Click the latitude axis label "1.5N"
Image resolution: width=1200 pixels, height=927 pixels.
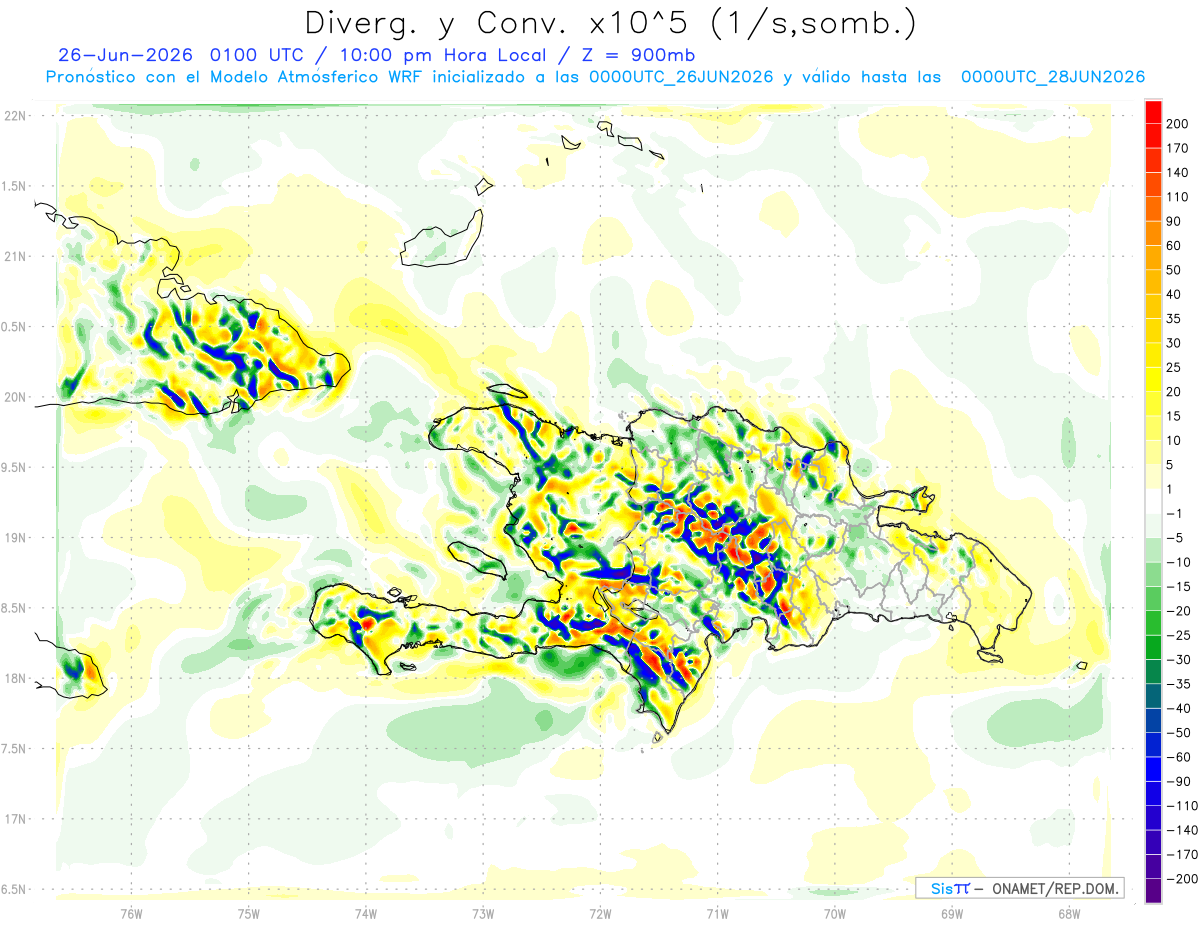pyautogui.click(x=15, y=186)
